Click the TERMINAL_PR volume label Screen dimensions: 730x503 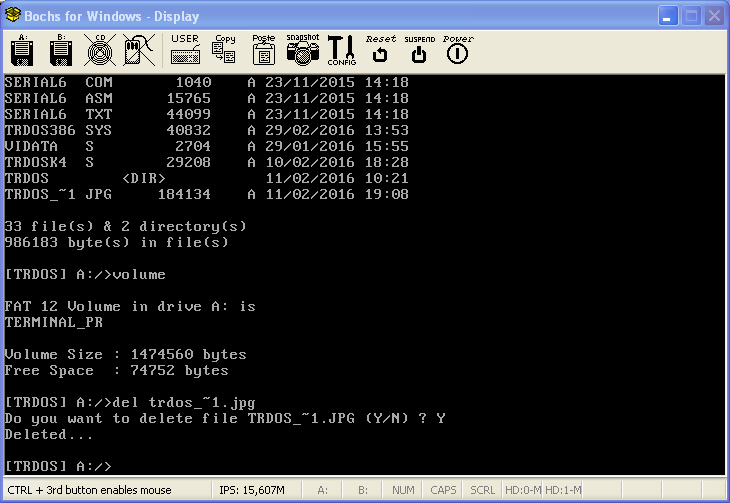[54, 322]
